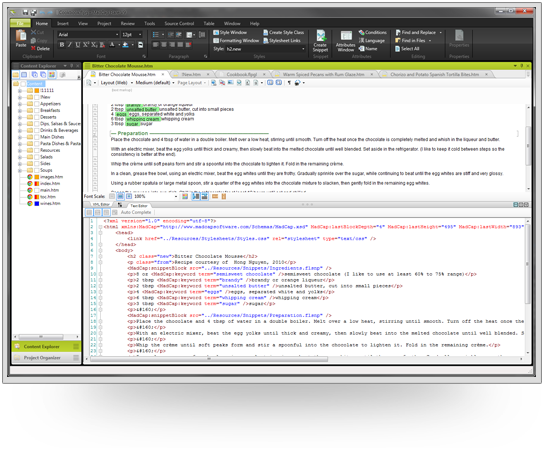Click the Content Explorer pane button at bottom
544x450 pixels.
pyautogui.click(x=46, y=346)
